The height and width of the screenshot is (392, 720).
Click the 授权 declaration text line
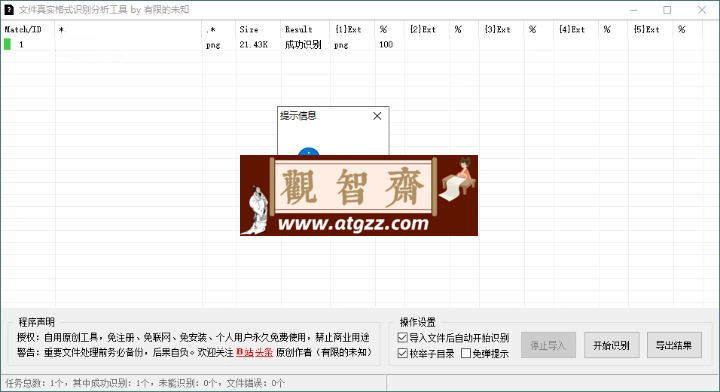tap(193, 337)
